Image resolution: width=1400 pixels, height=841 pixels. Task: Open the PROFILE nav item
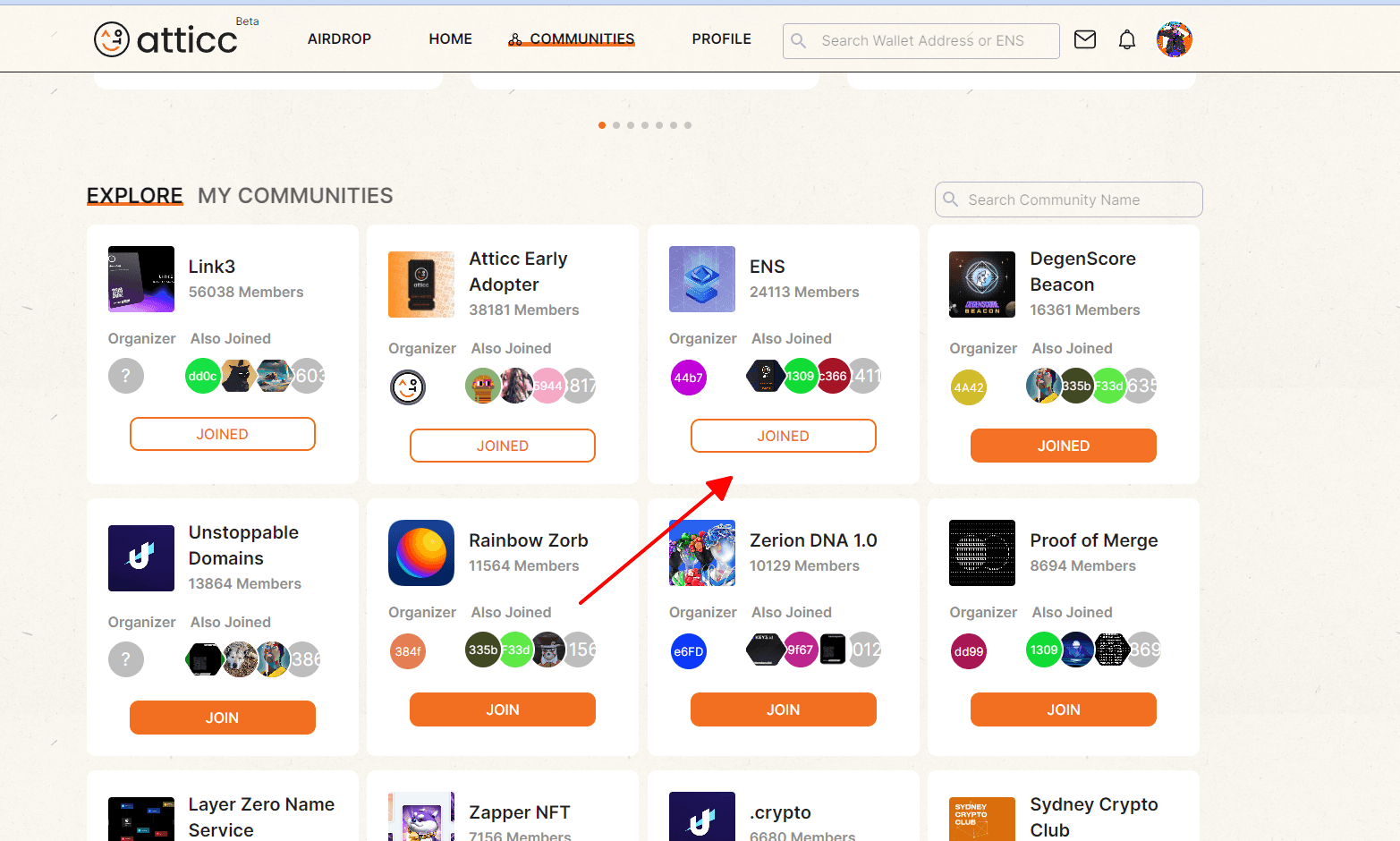click(x=721, y=39)
